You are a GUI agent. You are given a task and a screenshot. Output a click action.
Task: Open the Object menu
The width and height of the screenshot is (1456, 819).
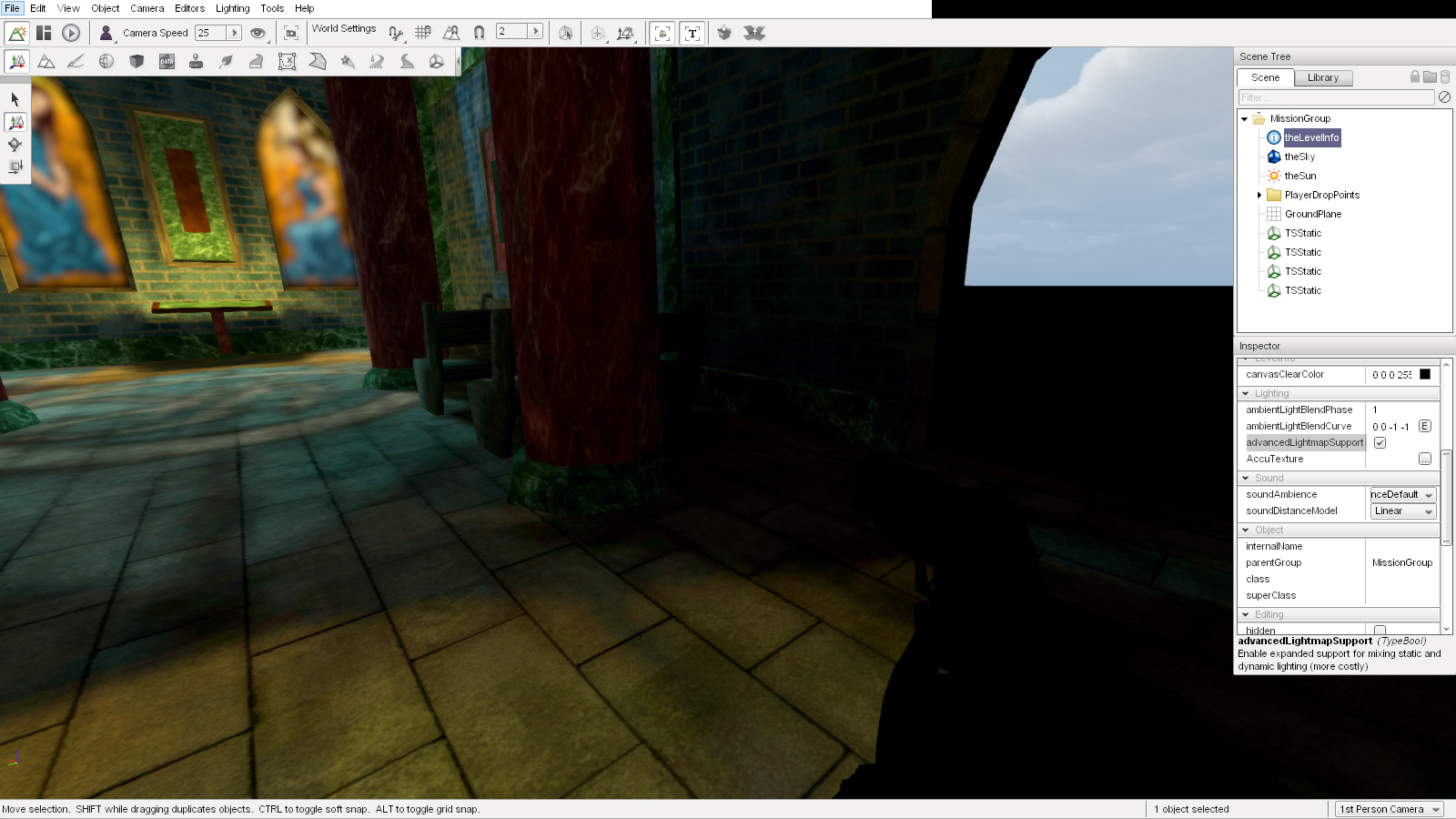106,8
